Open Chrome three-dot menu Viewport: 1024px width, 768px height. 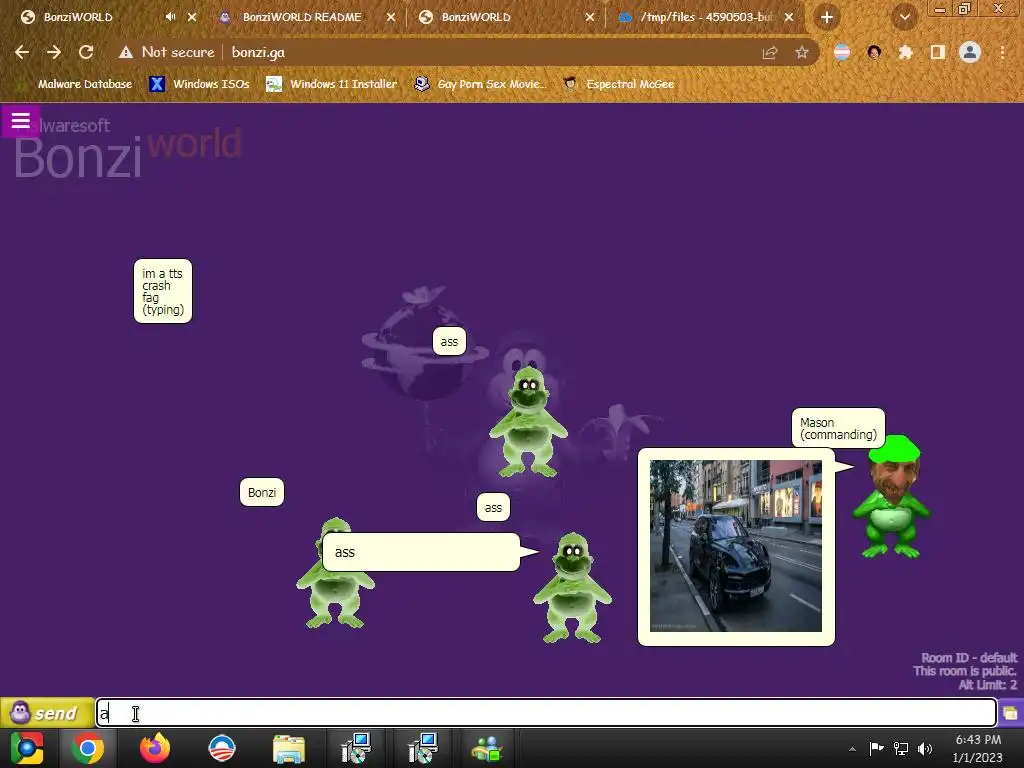(1002, 52)
